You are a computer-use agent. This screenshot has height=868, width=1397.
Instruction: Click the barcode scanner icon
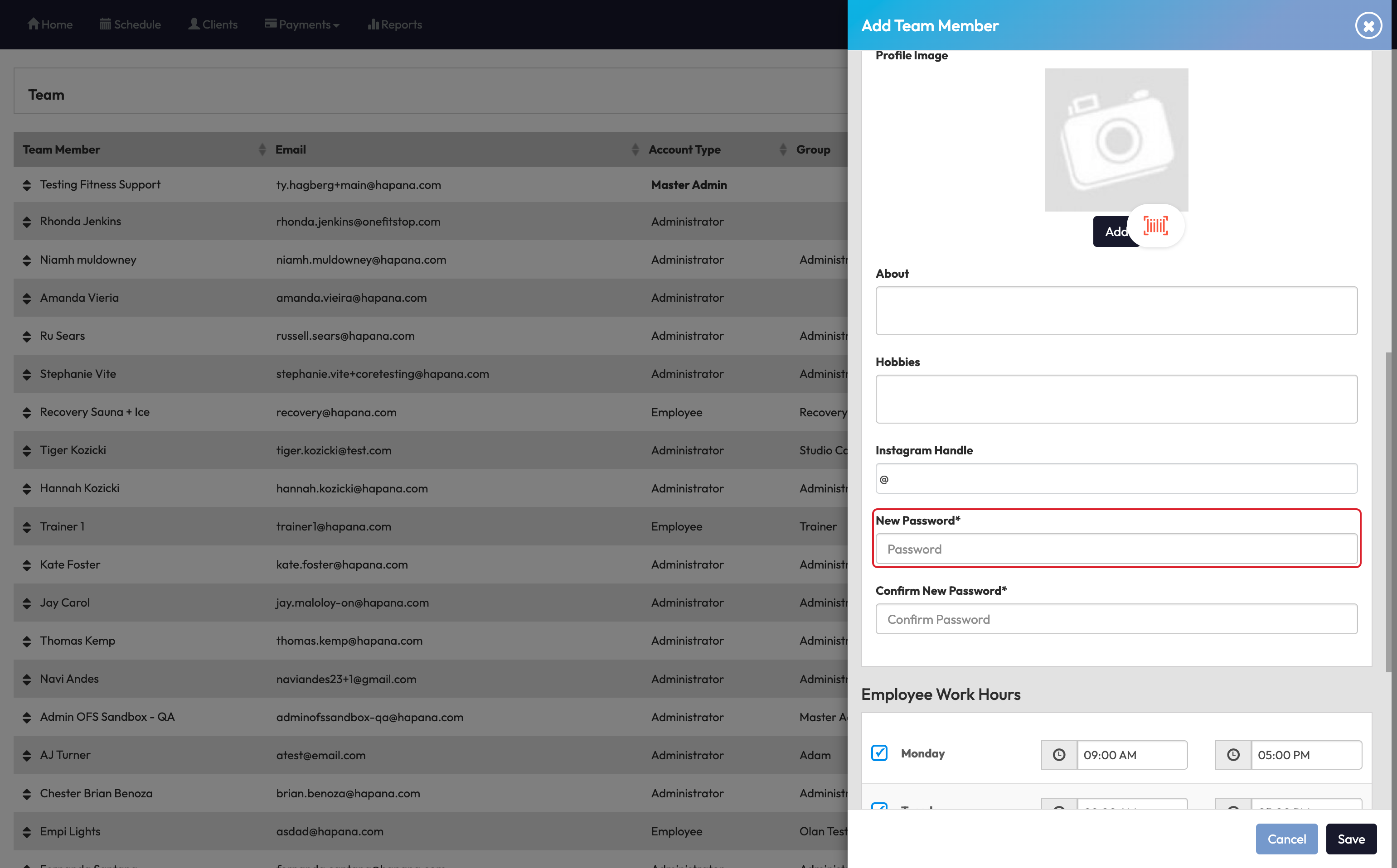tap(1155, 226)
